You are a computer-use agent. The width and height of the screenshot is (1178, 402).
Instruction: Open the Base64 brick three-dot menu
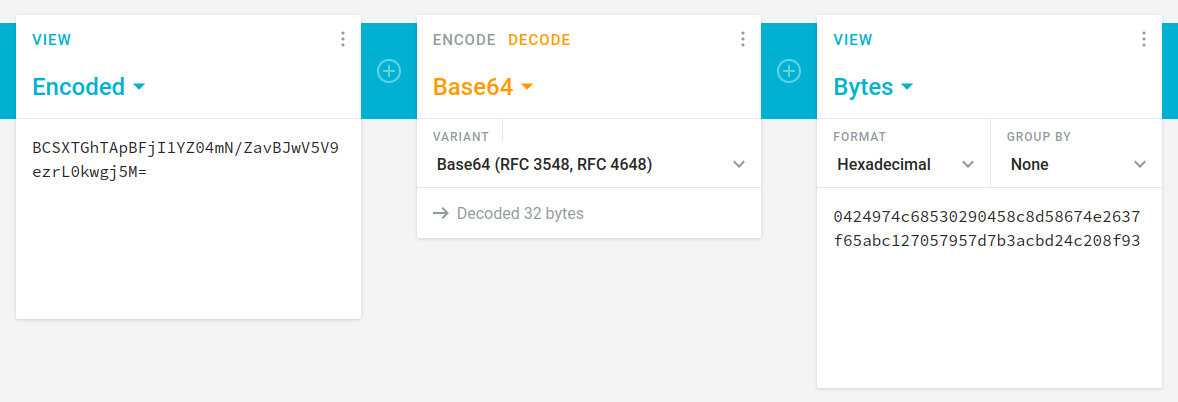[743, 39]
